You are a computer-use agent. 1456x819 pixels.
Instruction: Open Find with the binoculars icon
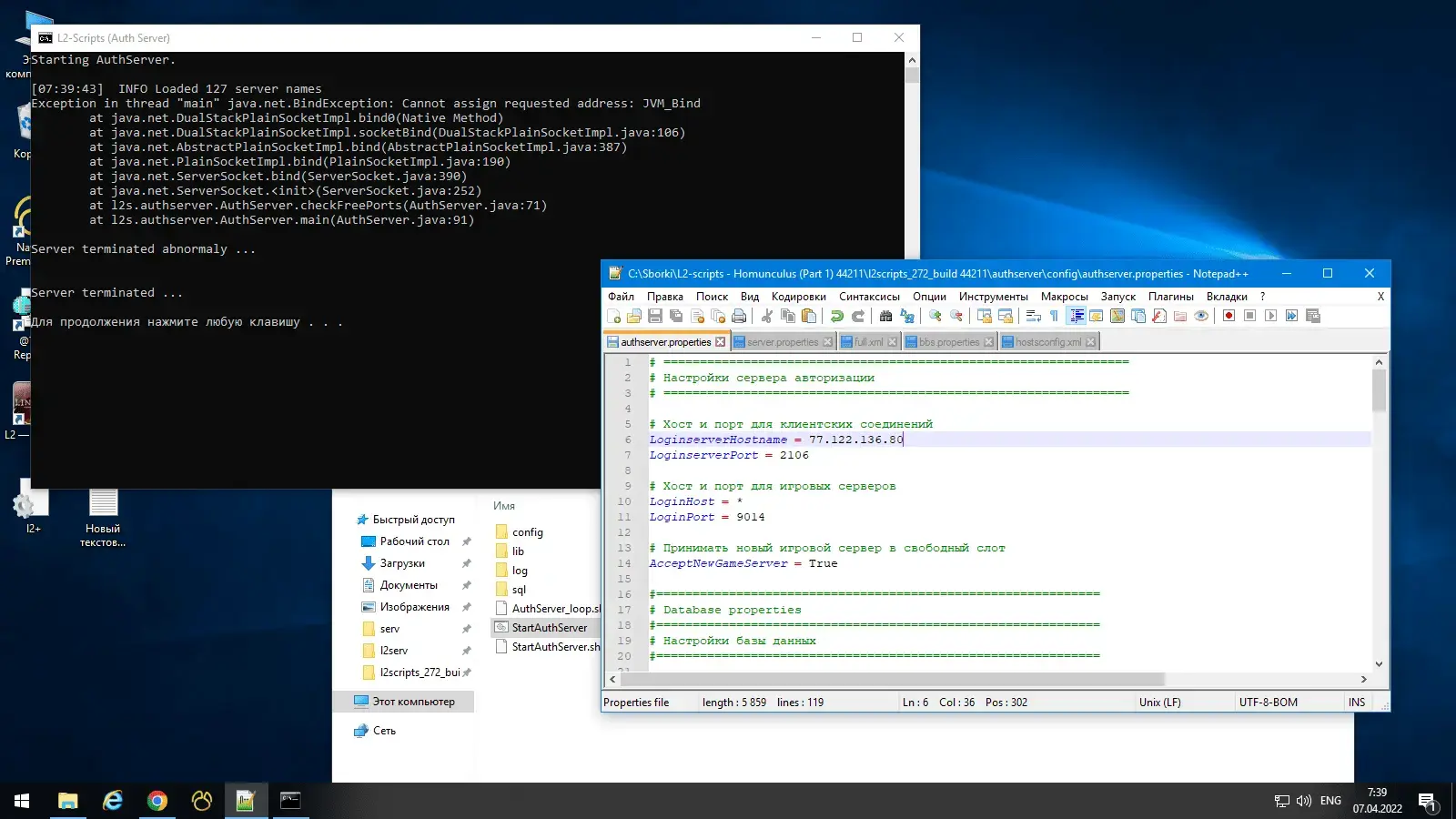tap(886, 316)
